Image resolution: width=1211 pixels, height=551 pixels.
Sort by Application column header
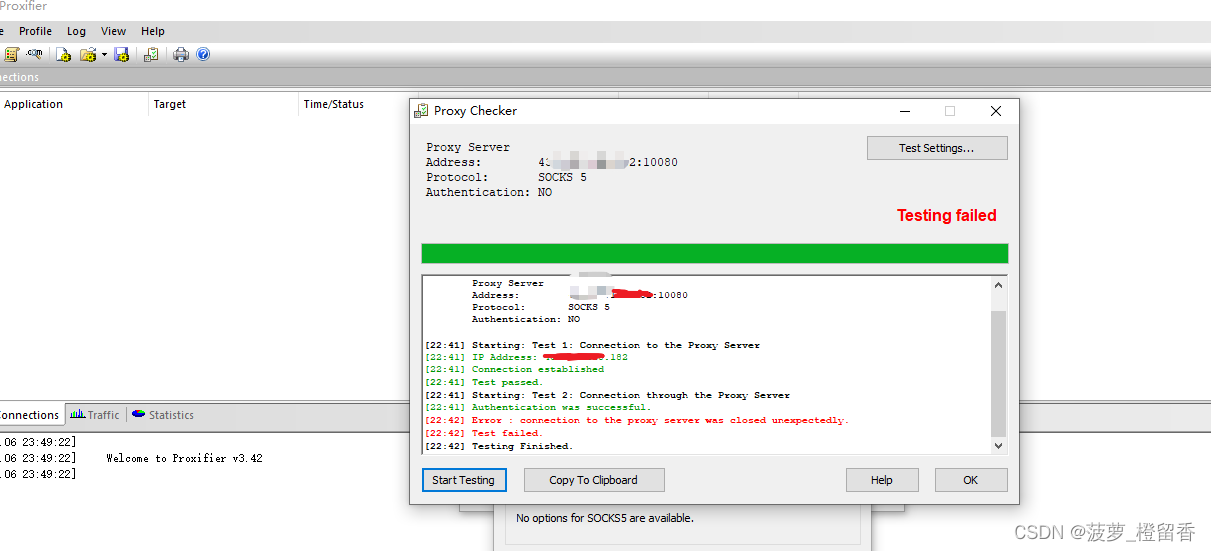(74, 104)
